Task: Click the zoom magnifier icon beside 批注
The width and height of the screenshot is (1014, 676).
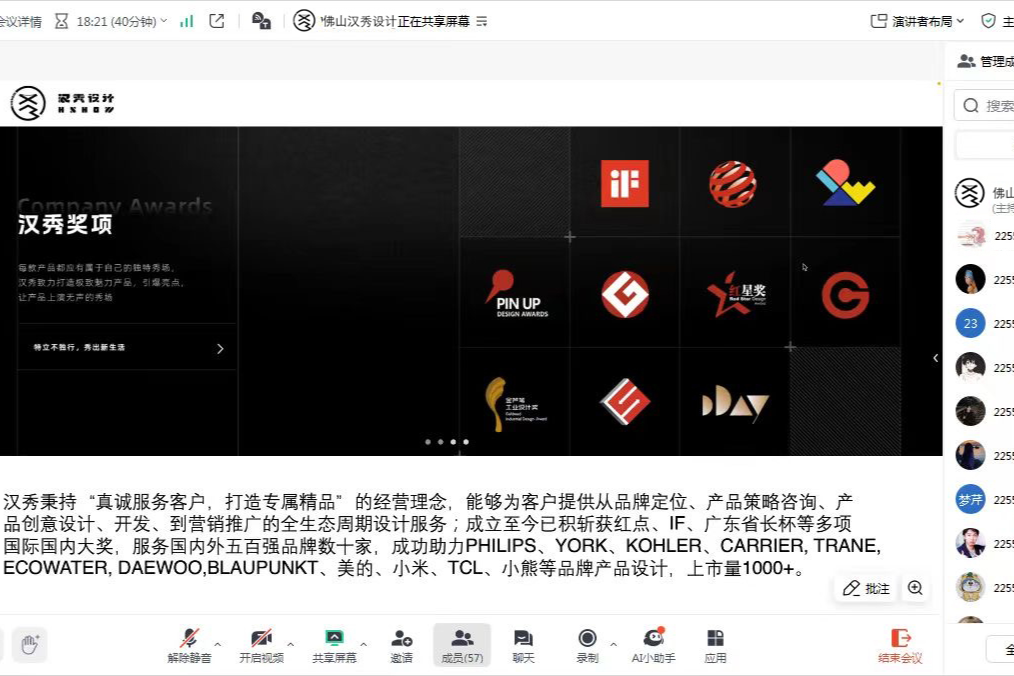Action: tap(915, 588)
